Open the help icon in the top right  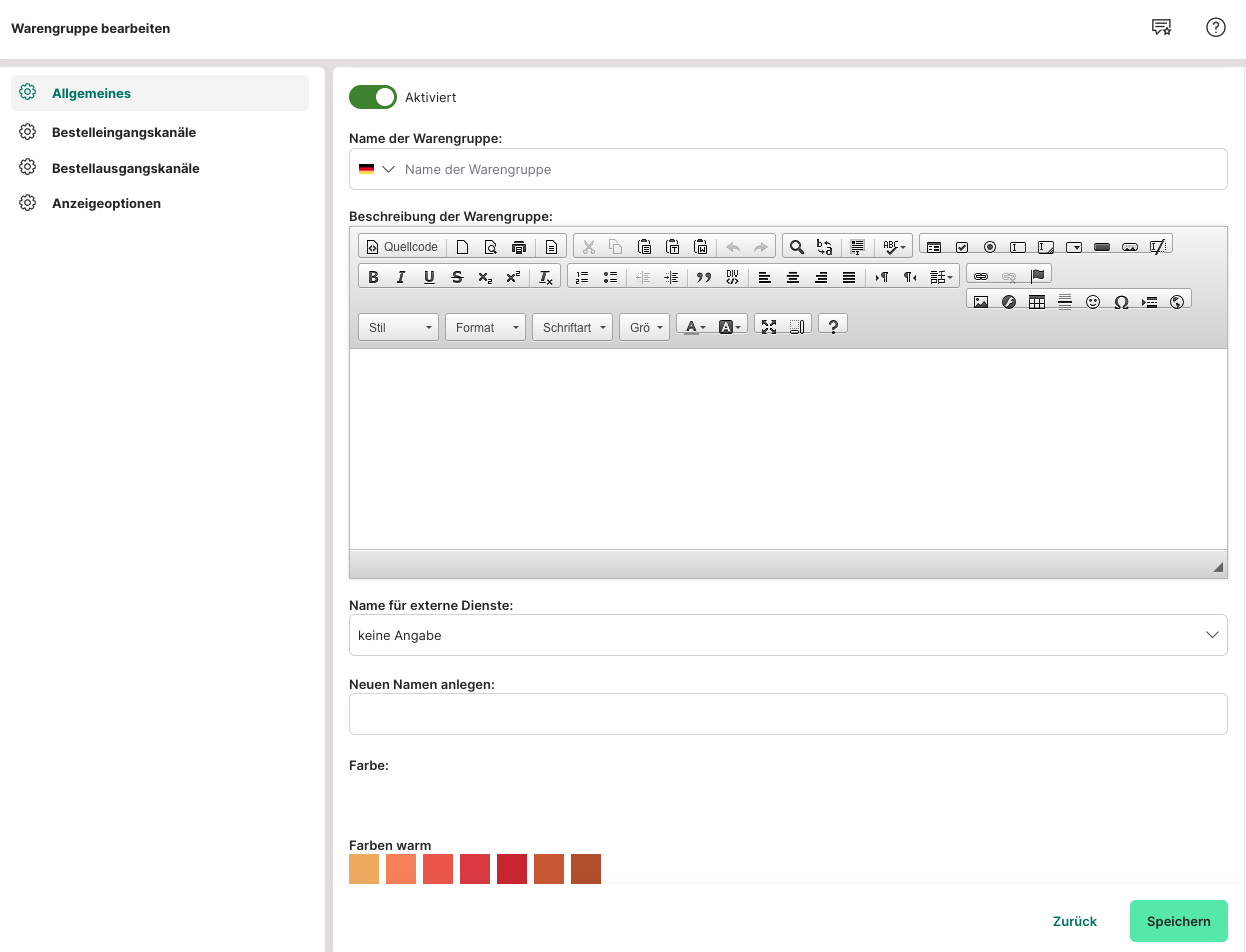(1216, 28)
